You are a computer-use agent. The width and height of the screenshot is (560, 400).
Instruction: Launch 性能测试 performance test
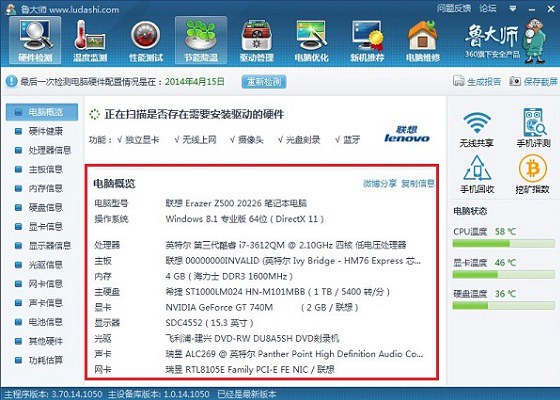click(x=146, y=40)
